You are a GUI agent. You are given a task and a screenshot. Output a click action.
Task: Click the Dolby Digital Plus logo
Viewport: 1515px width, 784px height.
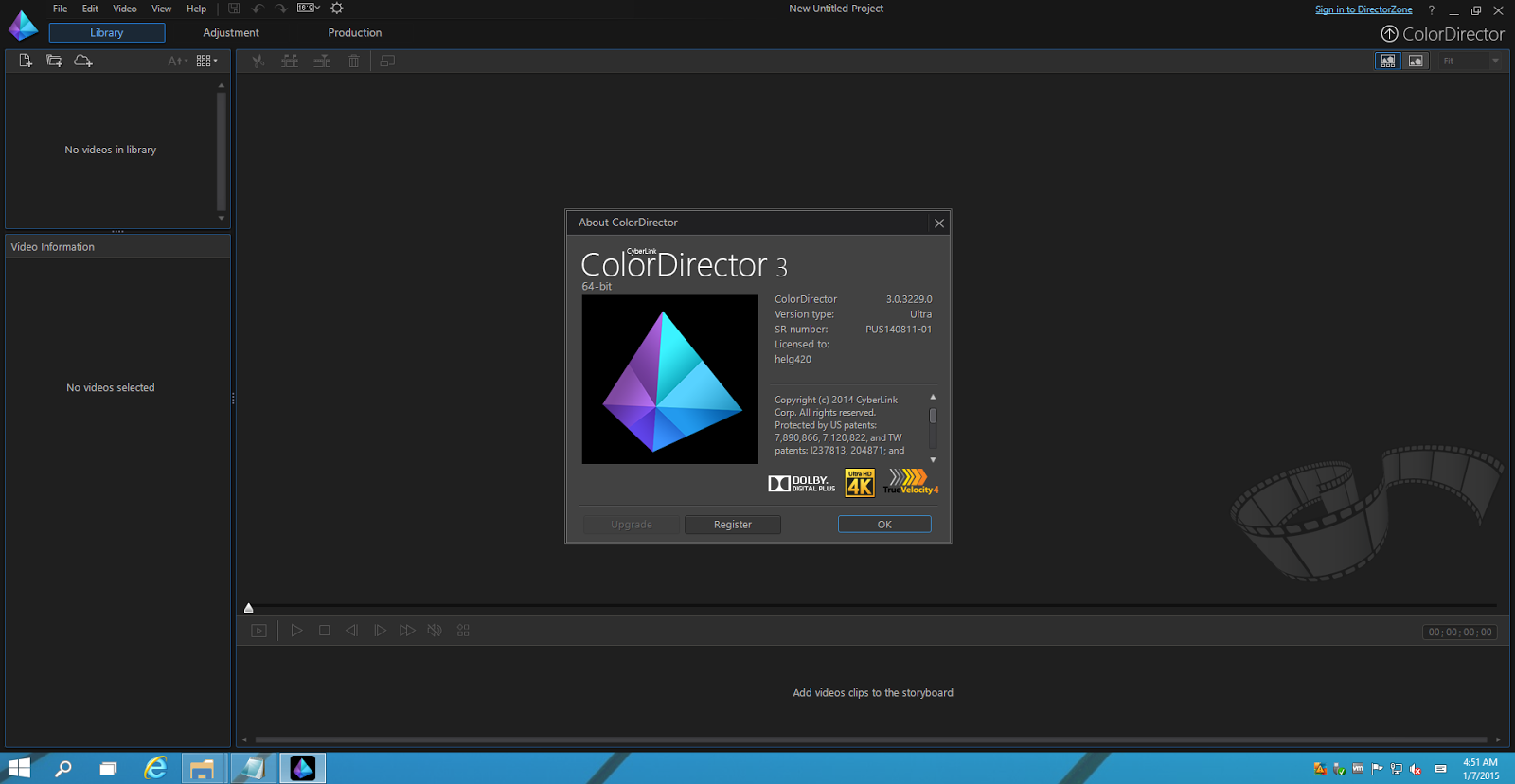(x=802, y=484)
